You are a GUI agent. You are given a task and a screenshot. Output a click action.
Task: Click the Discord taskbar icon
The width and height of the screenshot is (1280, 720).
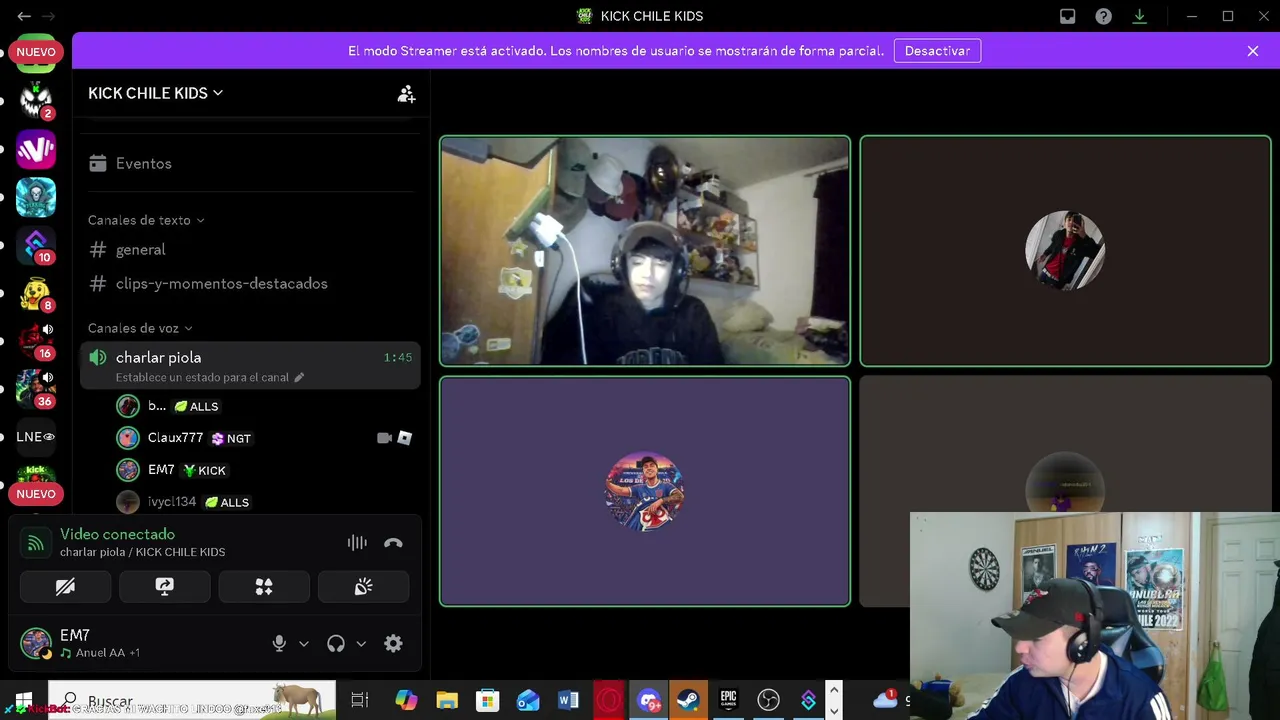pos(648,700)
